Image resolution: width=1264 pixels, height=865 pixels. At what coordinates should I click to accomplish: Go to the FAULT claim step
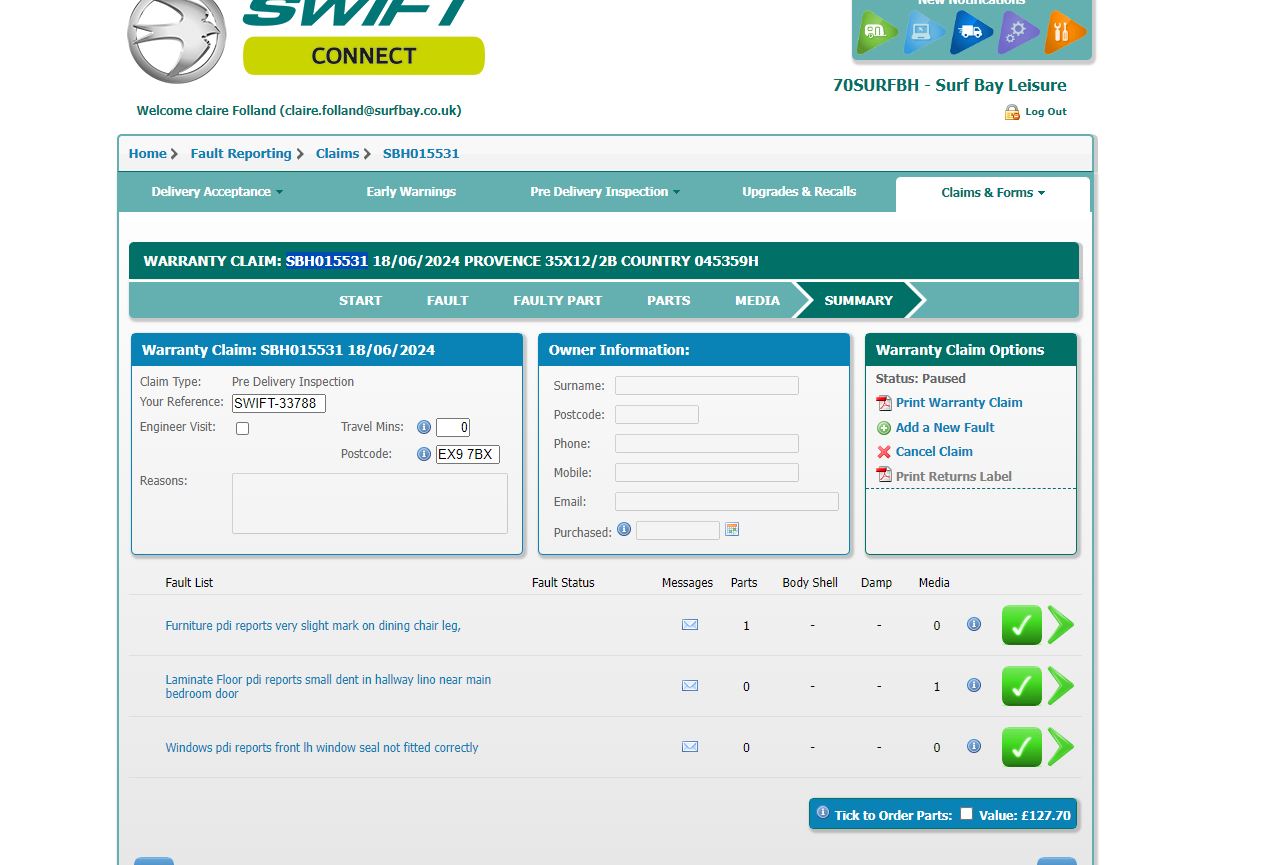(x=447, y=300)
